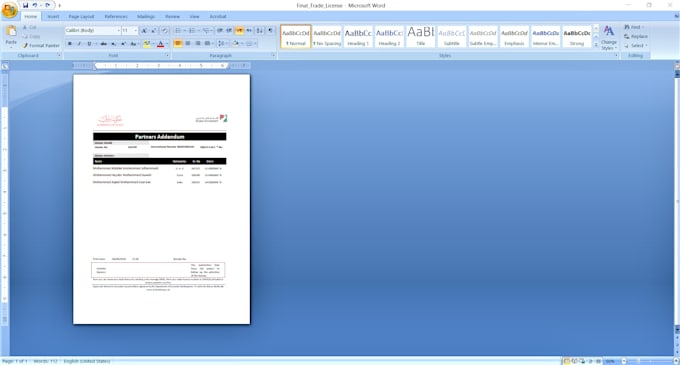Viewport: 680px width, 365px height.
Task: Apply red font color
Action: [x=160, y=44]
